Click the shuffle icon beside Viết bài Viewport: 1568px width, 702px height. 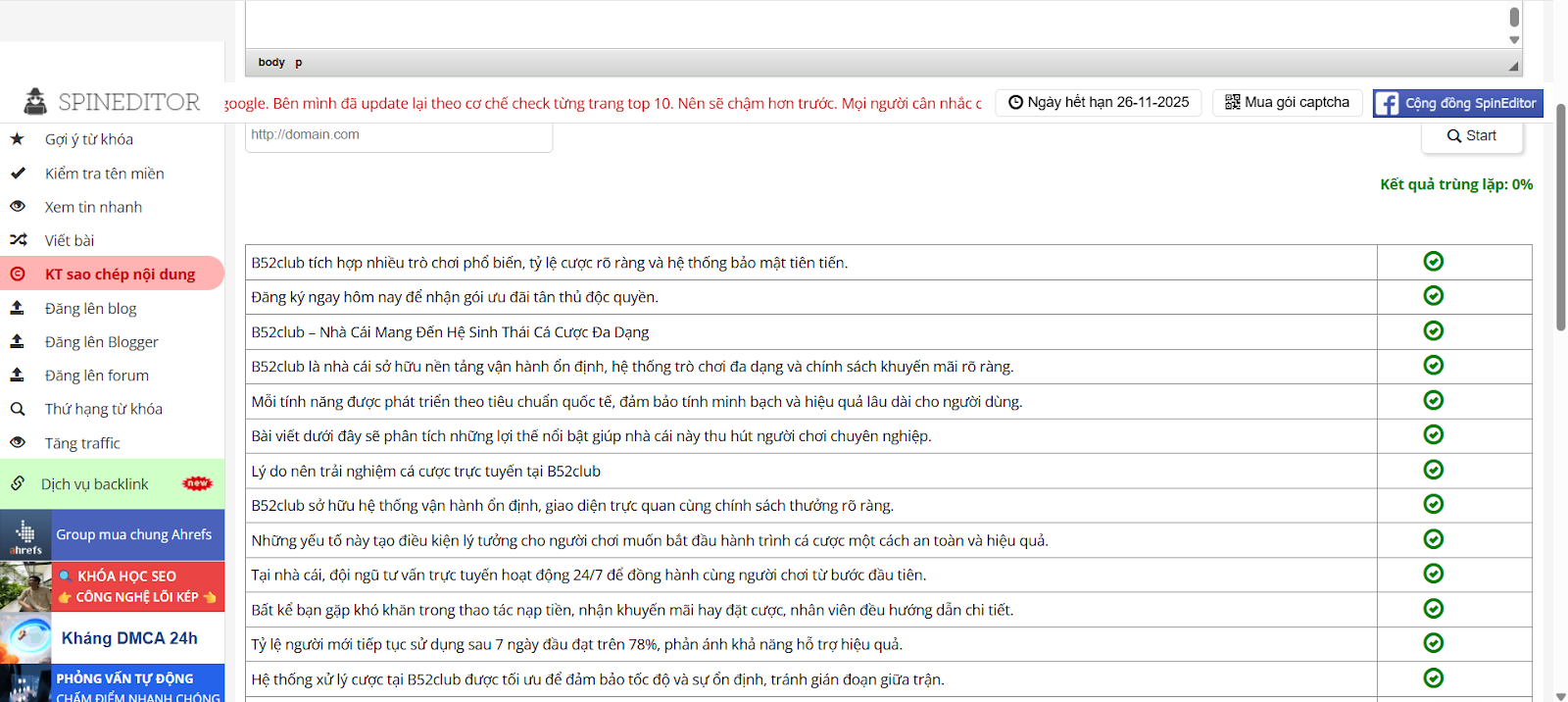[18, 240]
